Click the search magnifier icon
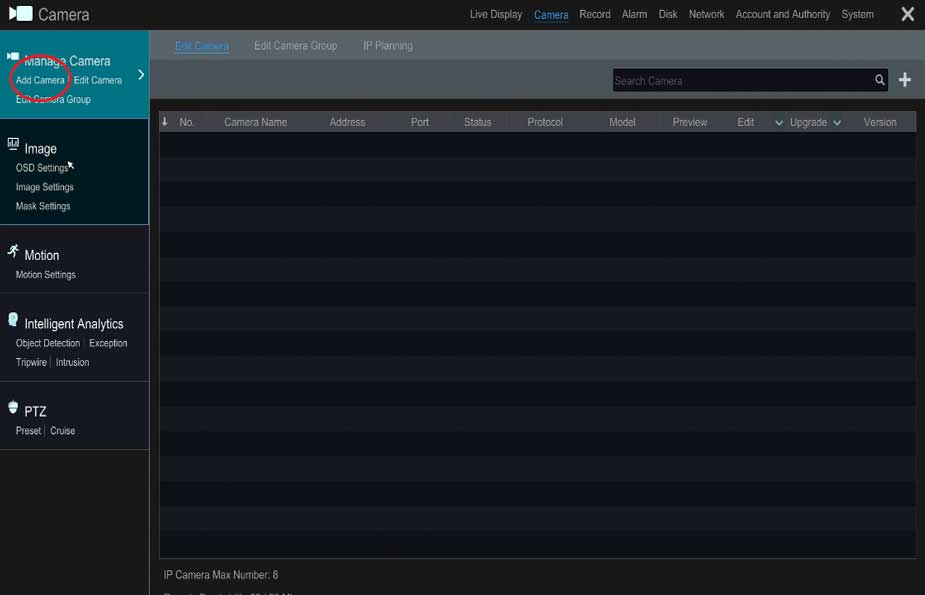 coord(880,80)
